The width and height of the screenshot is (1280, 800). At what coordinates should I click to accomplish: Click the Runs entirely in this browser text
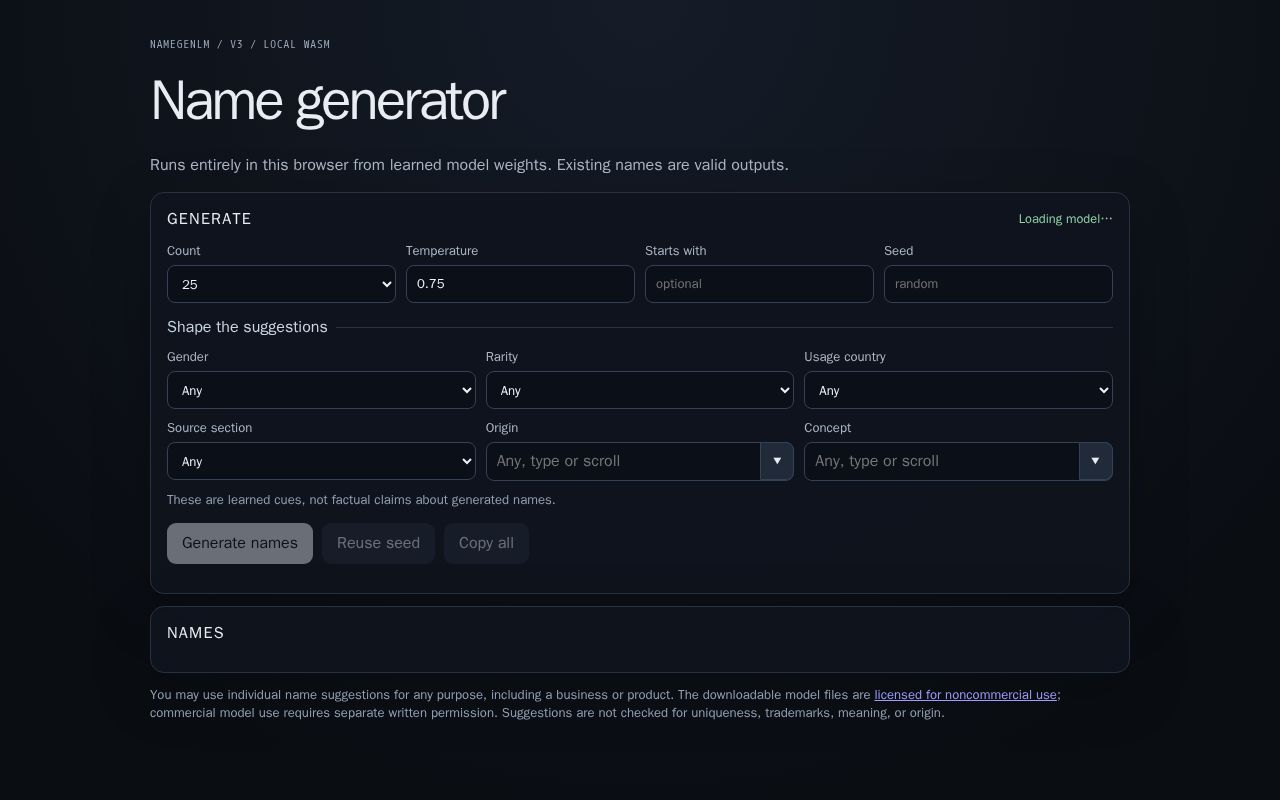click(x=469, y=165)
